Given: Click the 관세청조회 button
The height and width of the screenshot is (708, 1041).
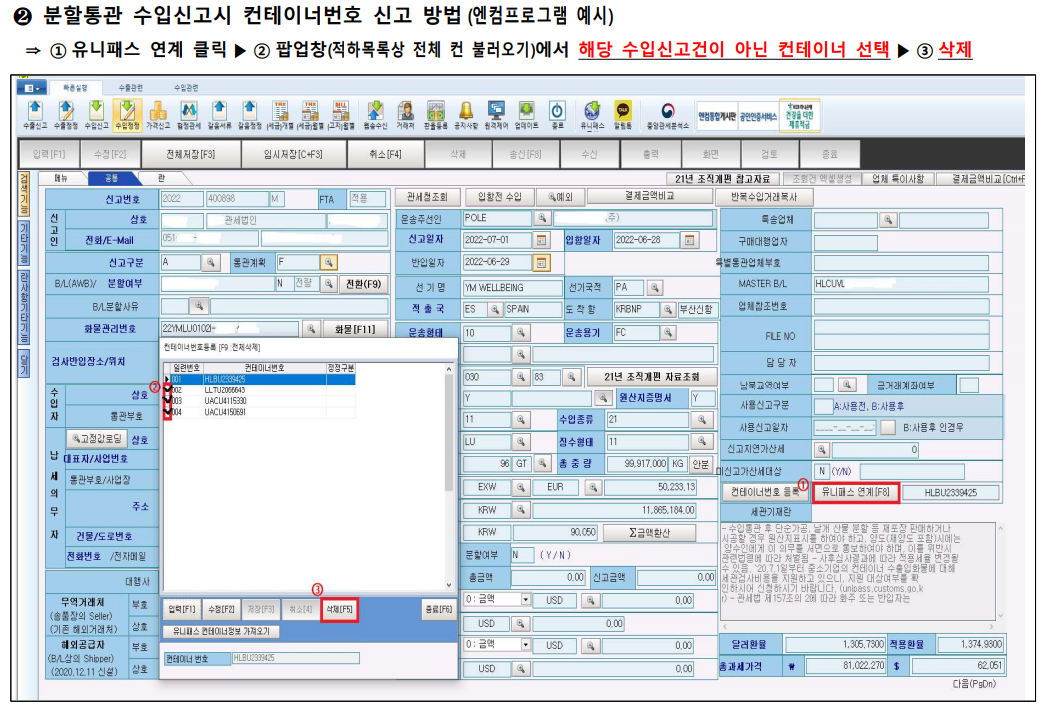Looking at the screenshot, I should pos(426,197).
